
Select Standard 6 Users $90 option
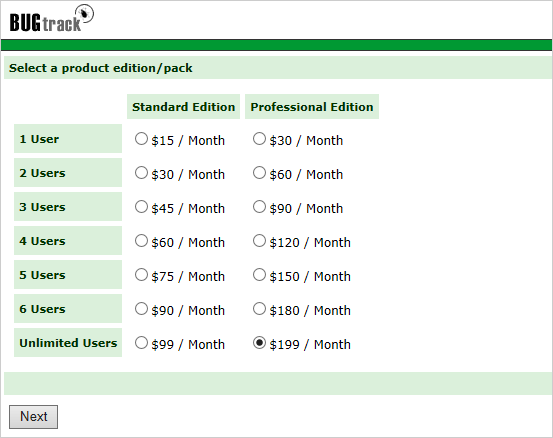141,309
